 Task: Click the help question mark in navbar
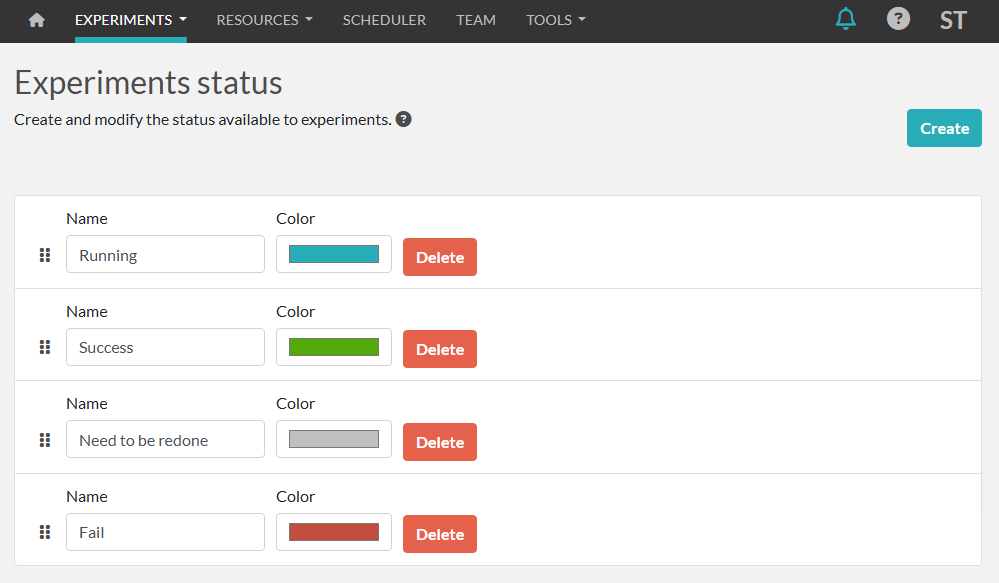pos(898,19)
